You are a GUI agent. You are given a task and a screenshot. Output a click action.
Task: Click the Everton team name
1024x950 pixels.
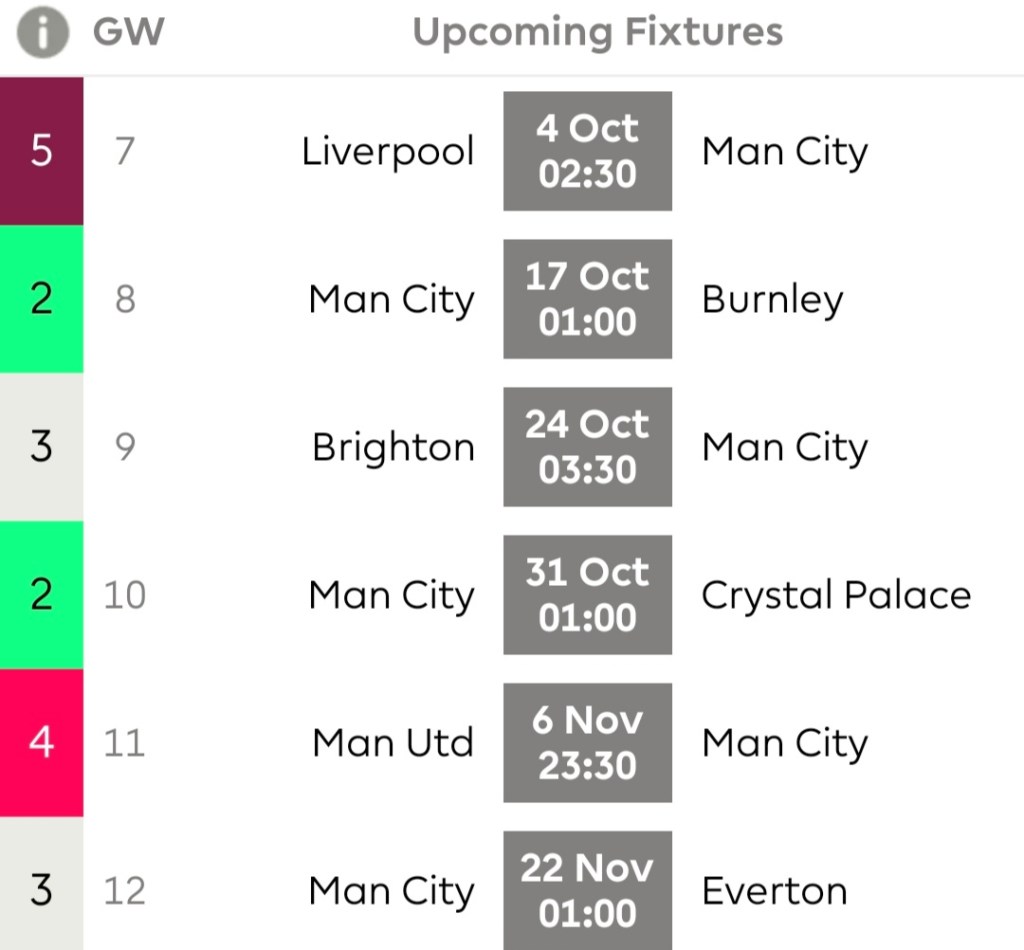click(x=774, y=891)
